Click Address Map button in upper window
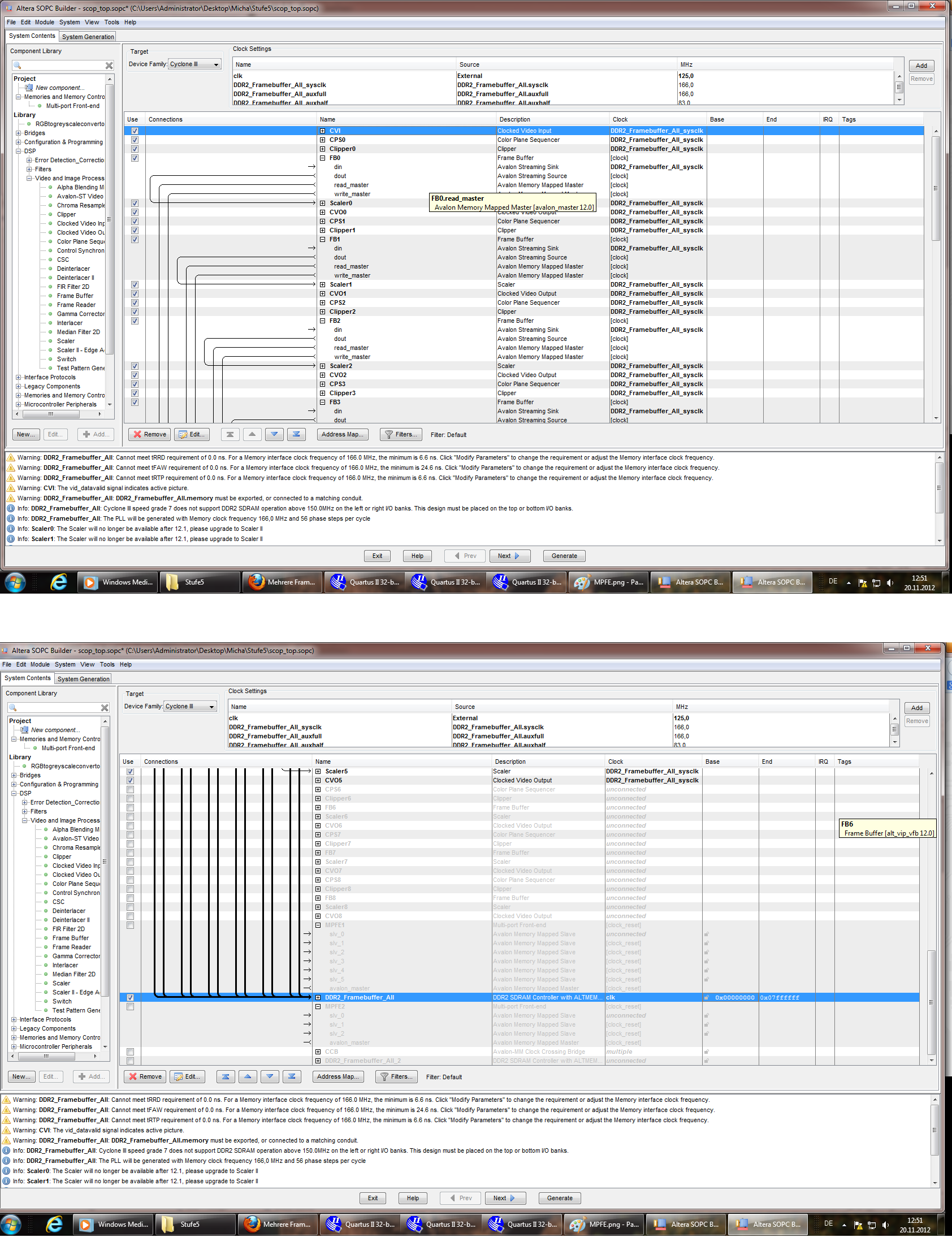The image size is (952, 1246). (343, 435)
